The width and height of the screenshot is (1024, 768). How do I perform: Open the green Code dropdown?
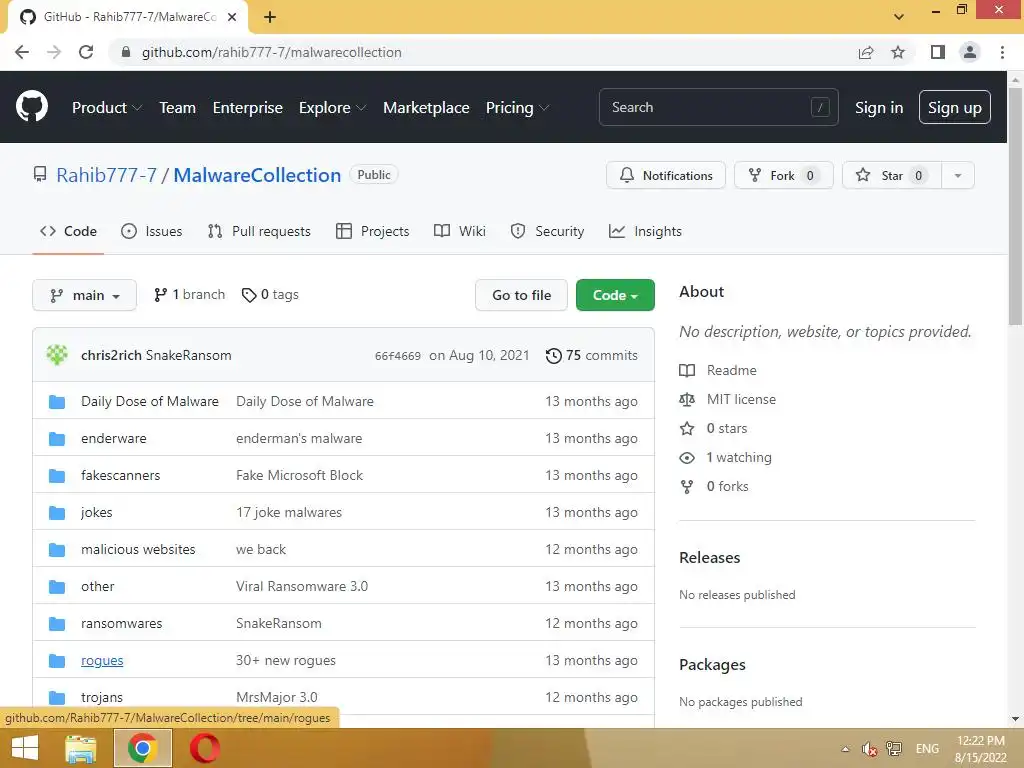[x=615, y=295]
